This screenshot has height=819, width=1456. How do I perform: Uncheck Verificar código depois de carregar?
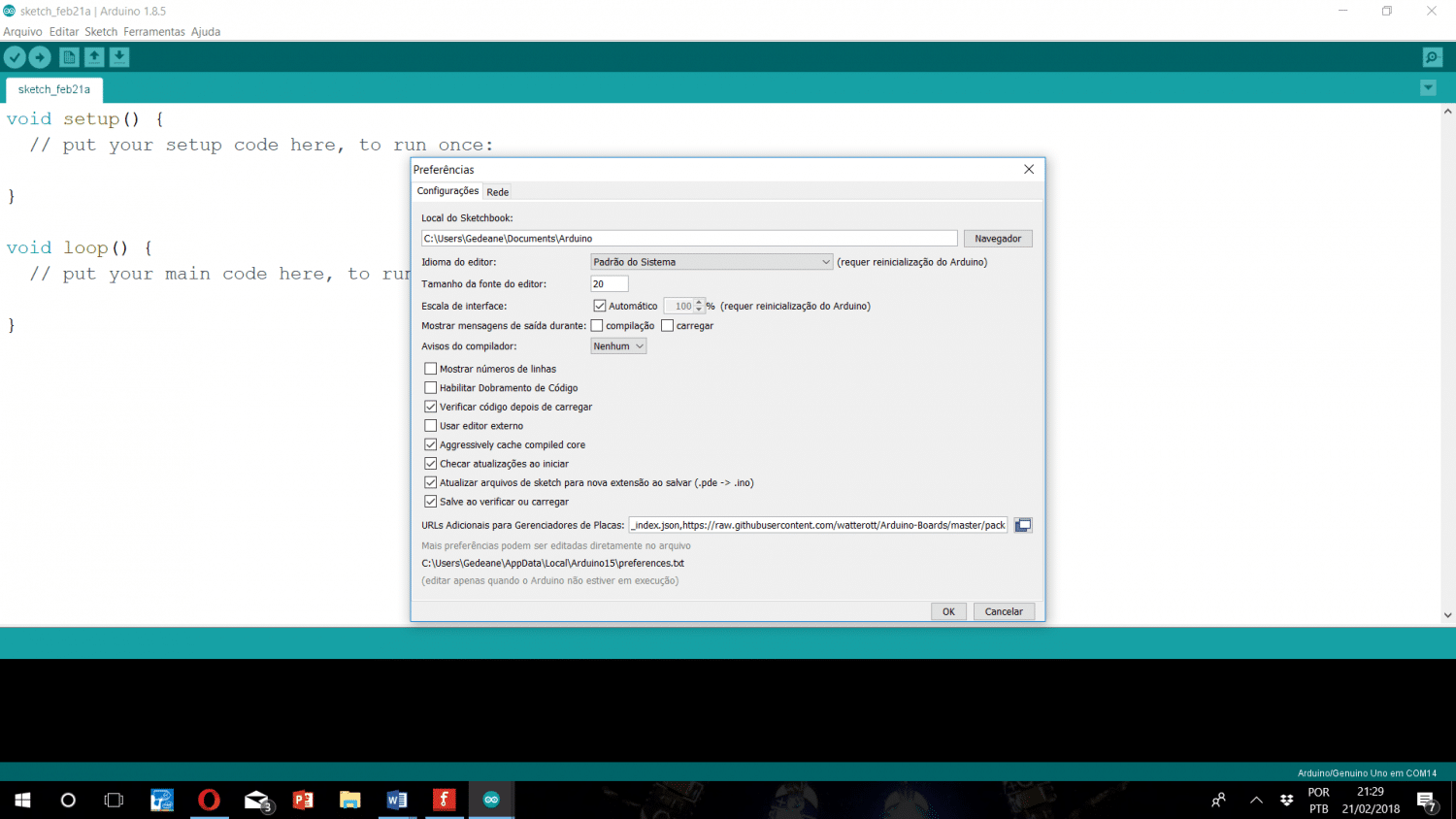[431, 407]
